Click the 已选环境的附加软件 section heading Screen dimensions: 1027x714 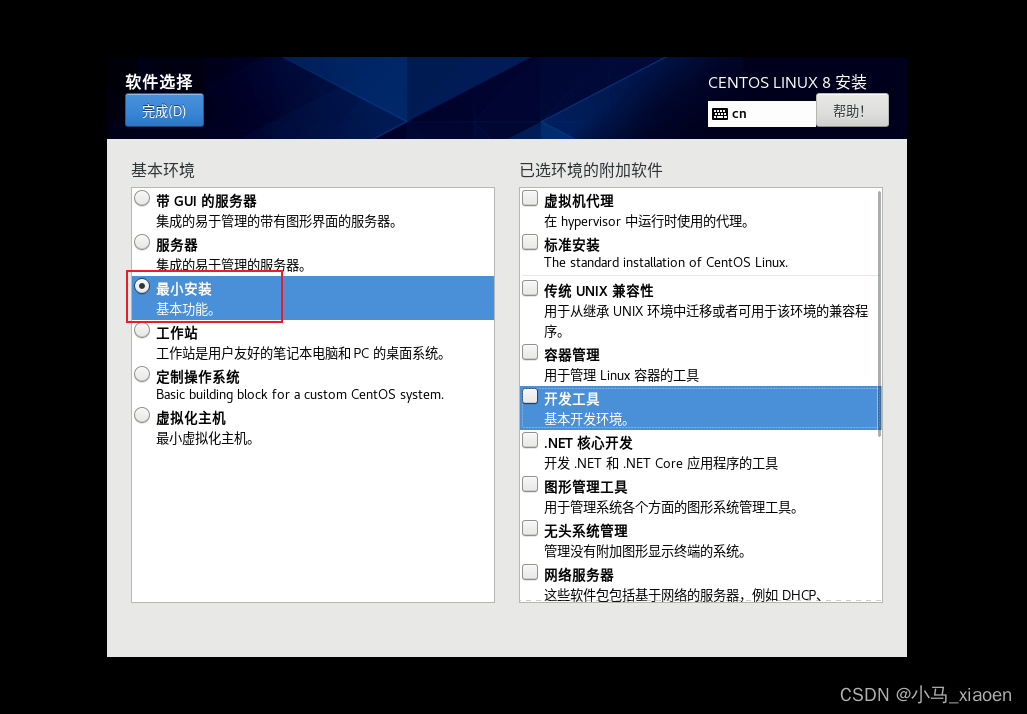click(591, 170)
